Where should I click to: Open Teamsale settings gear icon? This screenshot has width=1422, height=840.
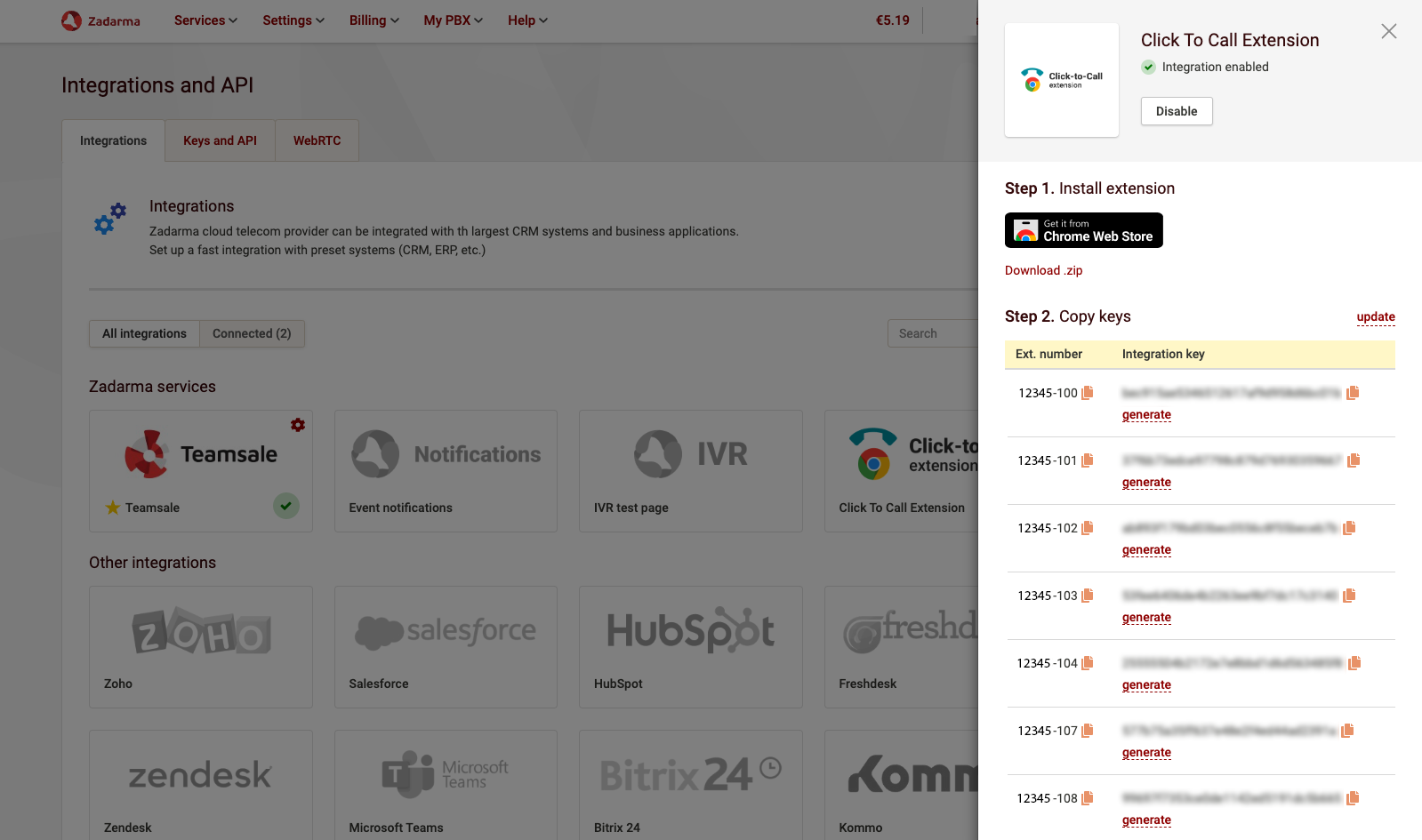click(298, 425)
